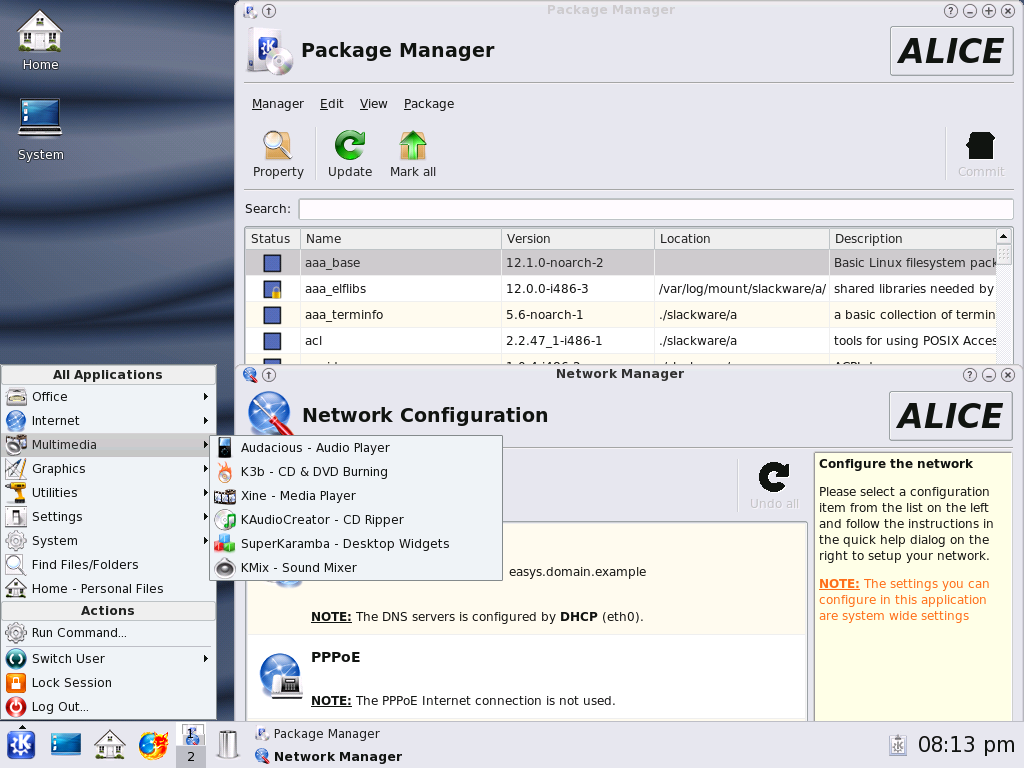Click sticky pin icon in Package Manager titlebar
1024x768 pixels.
coord(269,11)
